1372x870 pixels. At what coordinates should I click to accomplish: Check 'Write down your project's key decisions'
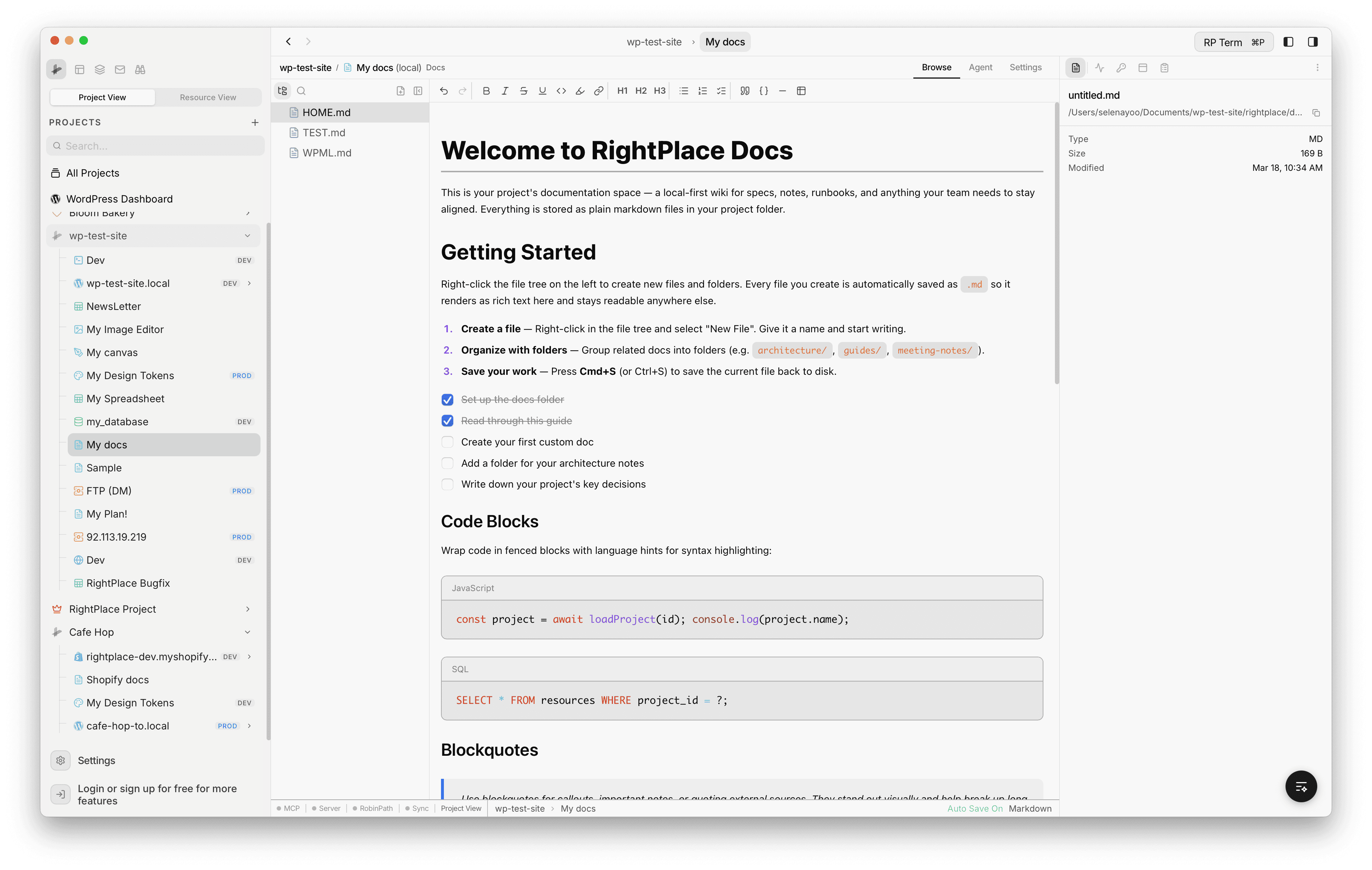coord(448,484)
